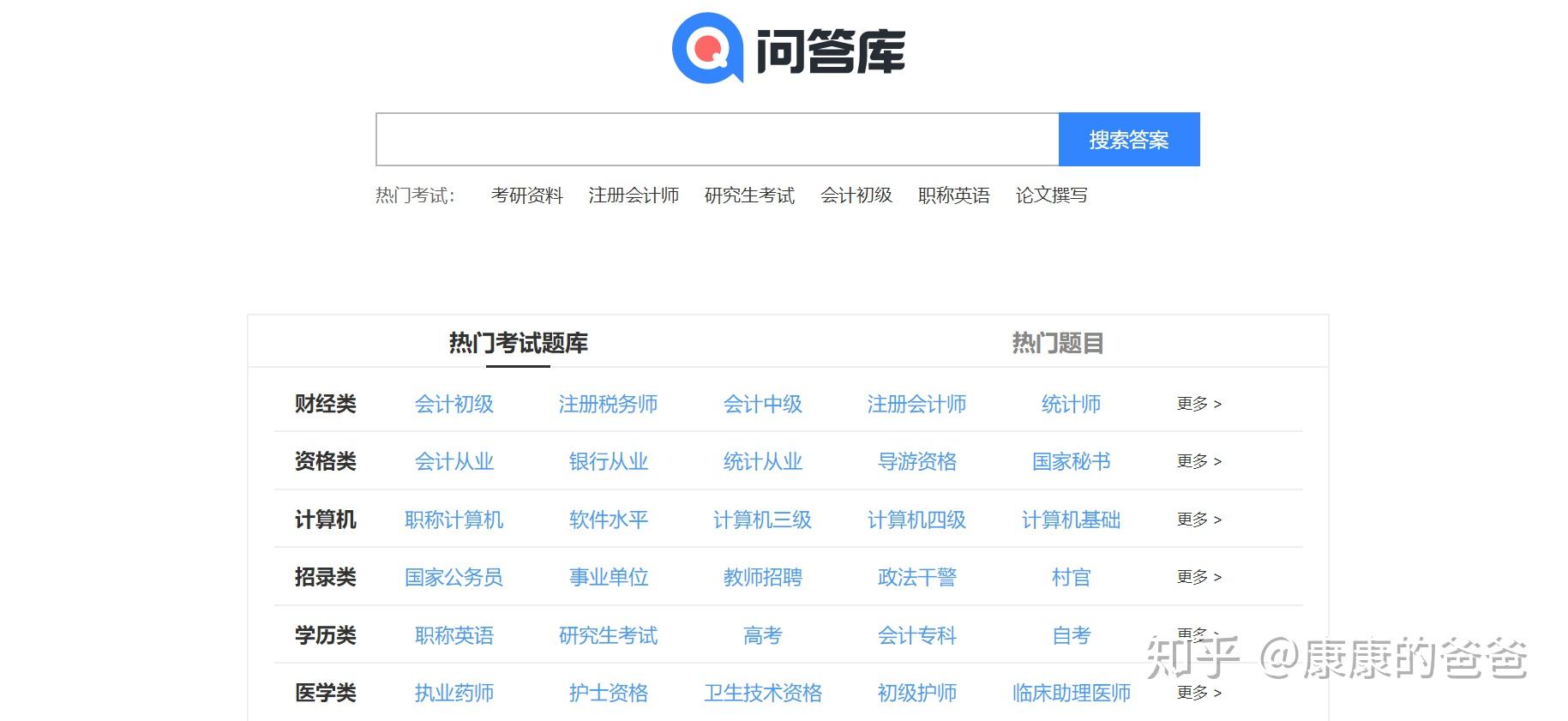Open 教师招聘 link
This screenshot has width=1568, height=721.
(x=763, y=577)
